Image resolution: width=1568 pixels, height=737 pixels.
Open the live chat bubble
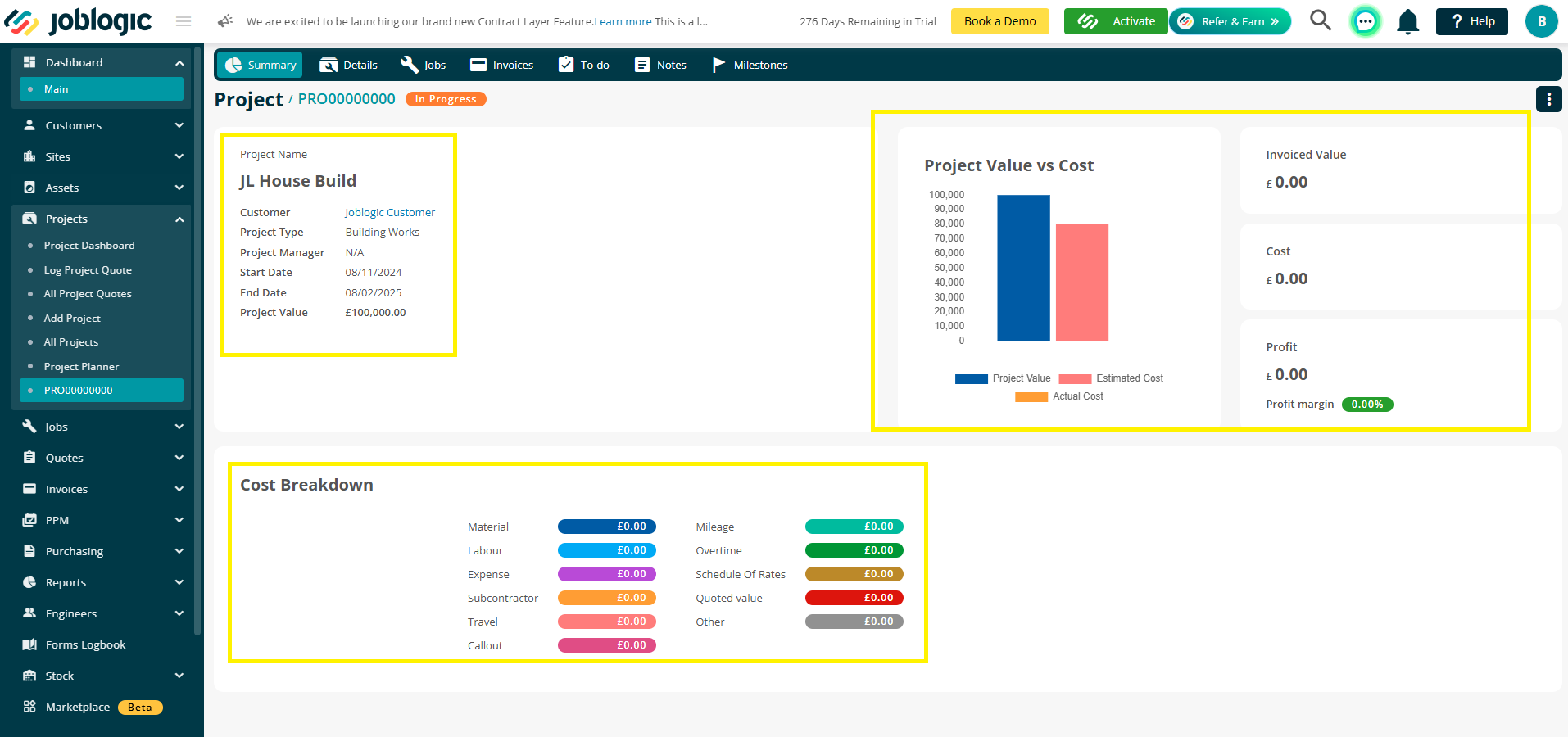point(1365,21)
